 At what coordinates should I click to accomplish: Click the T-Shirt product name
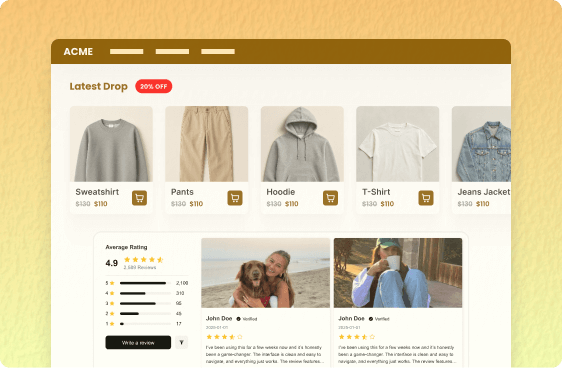(376, 192)
